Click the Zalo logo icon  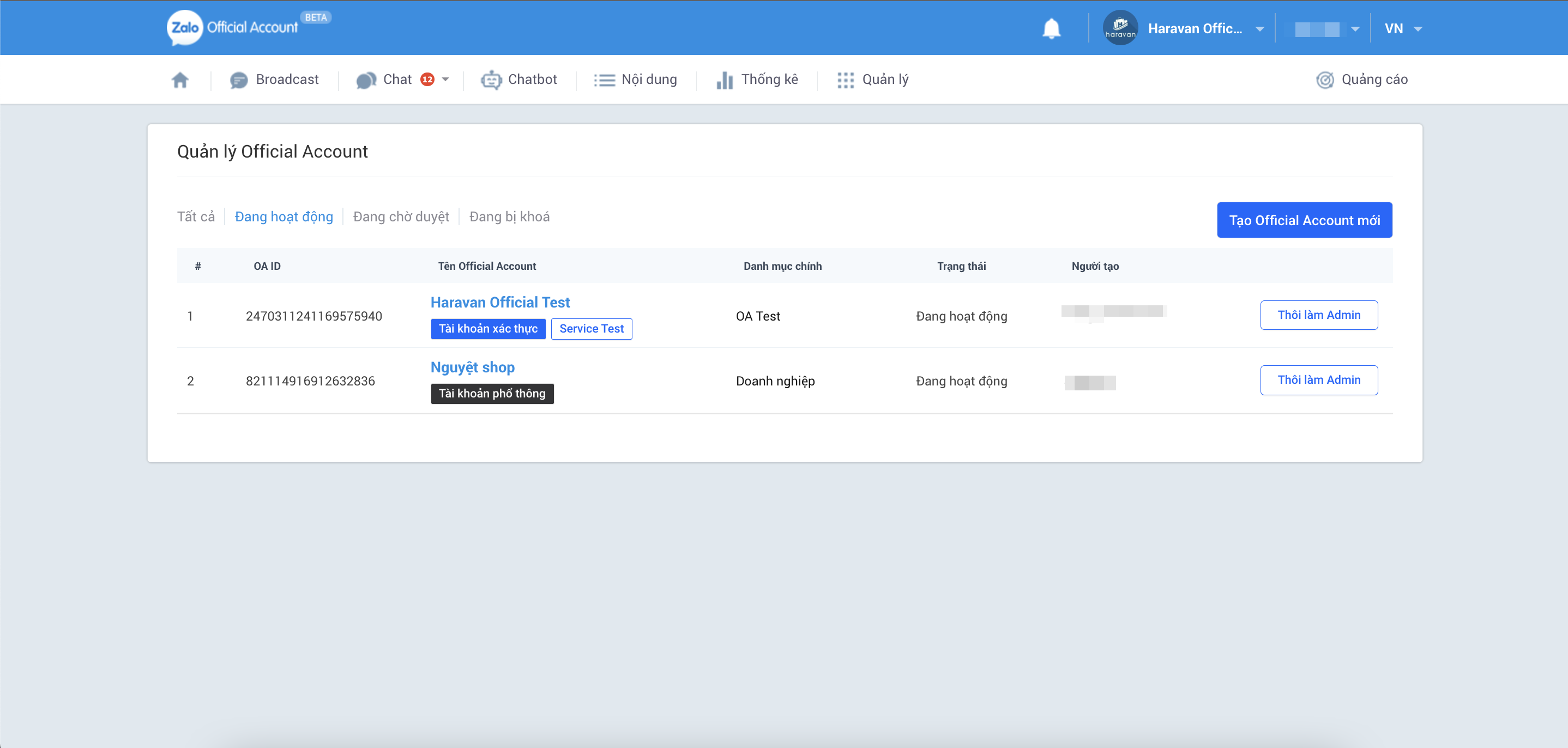point(184,28)
